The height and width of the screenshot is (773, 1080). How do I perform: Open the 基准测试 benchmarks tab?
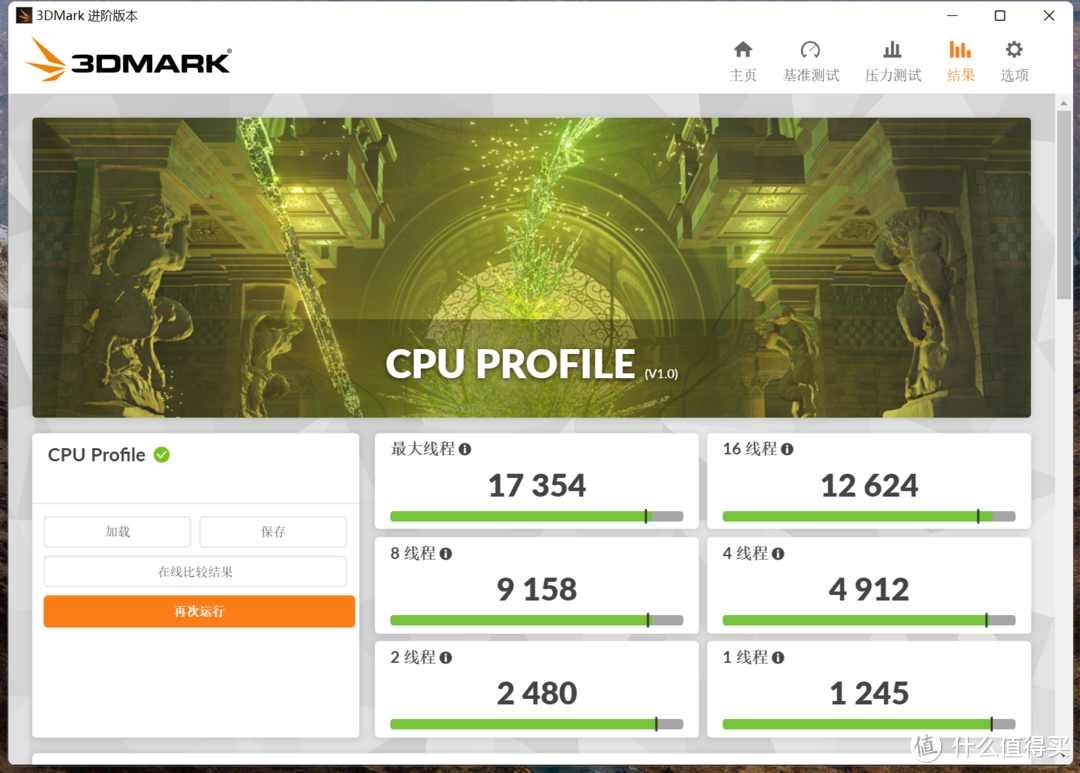point(811,61)
